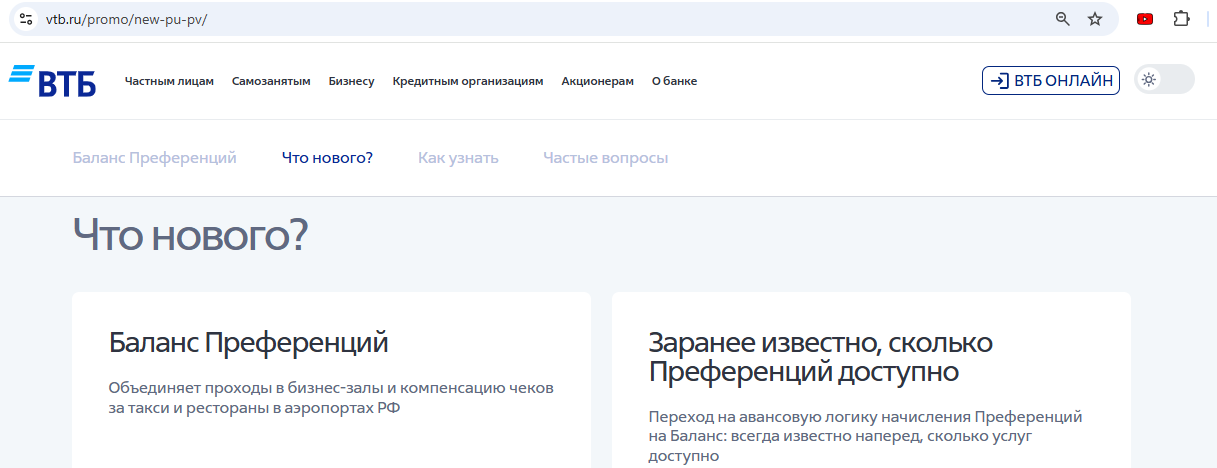Switch to the Баланс Преференций tab
This screenshot has height=468, width=1217.
(154, 158)
